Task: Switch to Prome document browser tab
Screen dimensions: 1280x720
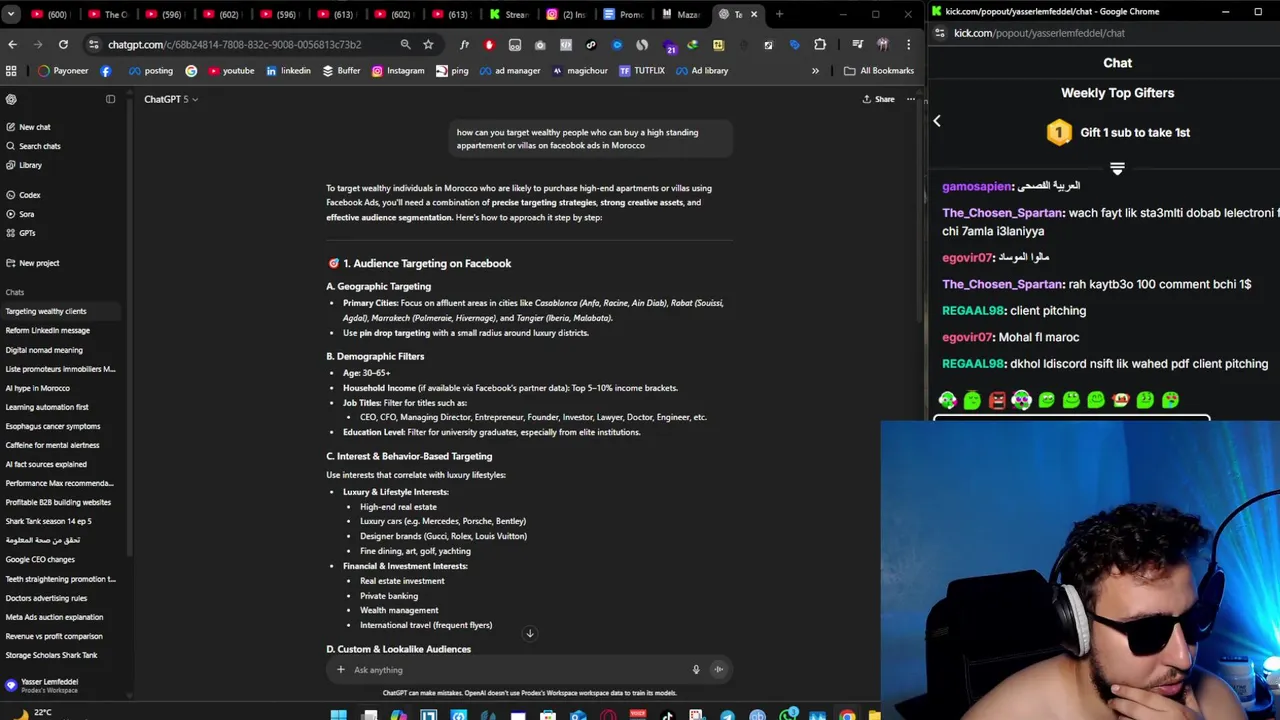Action: click(x=624, y=14)
